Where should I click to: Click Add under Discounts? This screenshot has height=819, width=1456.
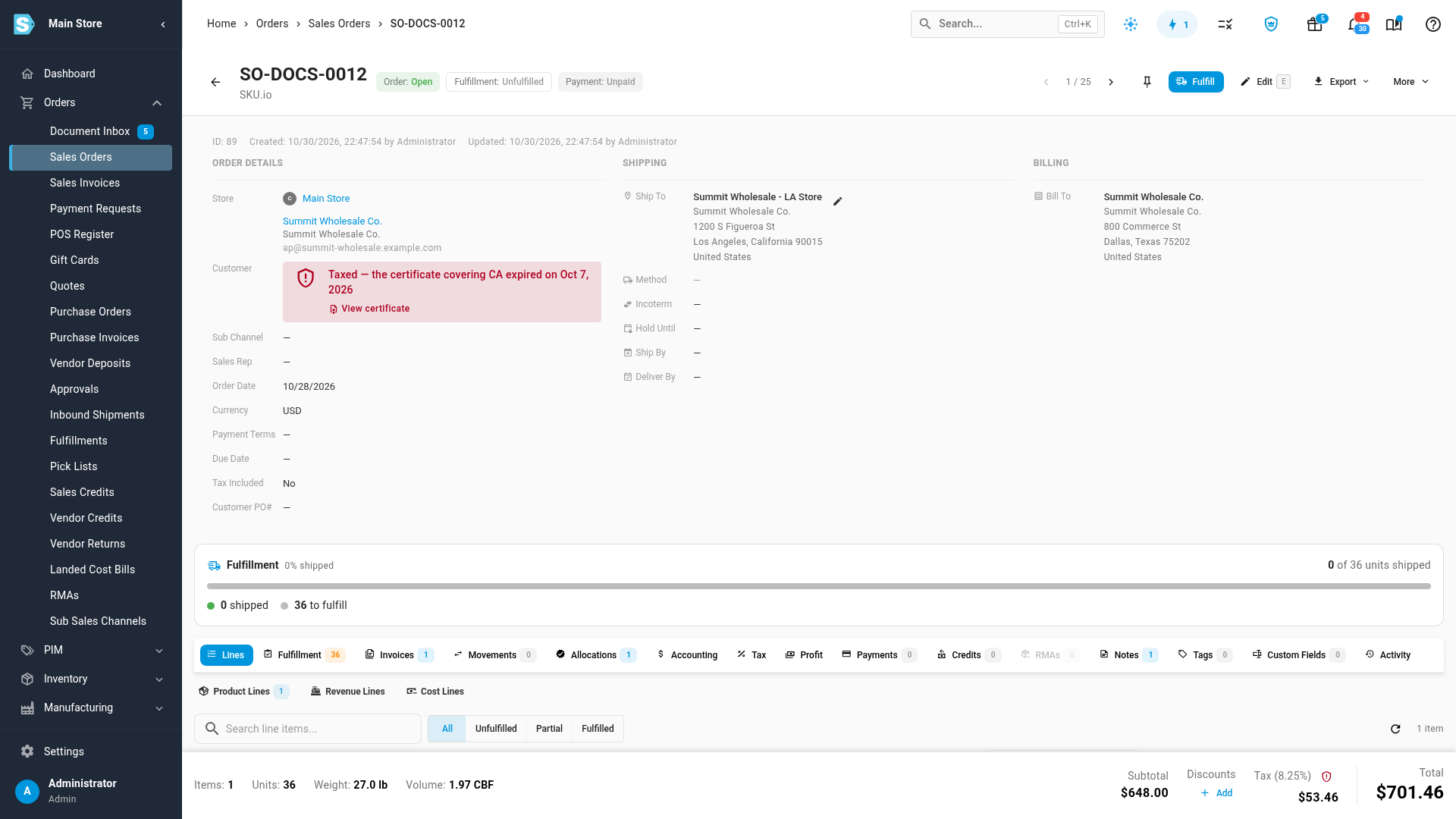[1216, 793]
